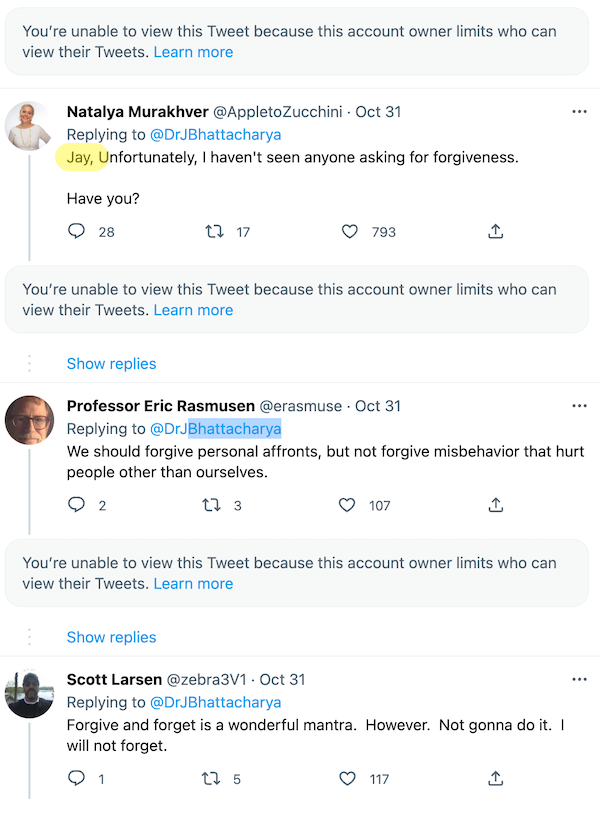Show replies under Natalya Murakhver's thread
The width and height of the screenshot is (600, 840).
pyautogui.click(x=111, y=363)
